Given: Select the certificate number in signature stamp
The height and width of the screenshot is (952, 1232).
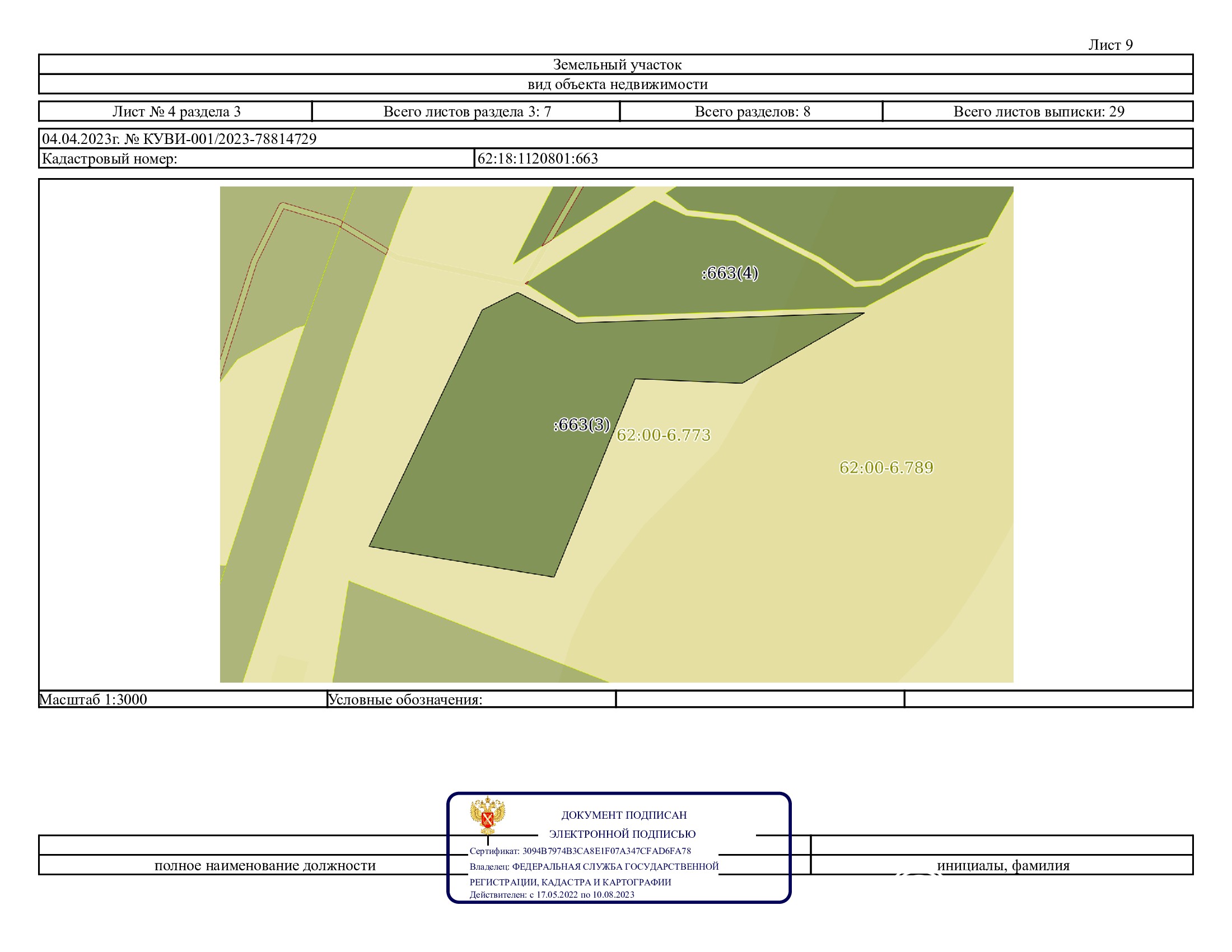Looking at the screenshot, I should 606,851.
